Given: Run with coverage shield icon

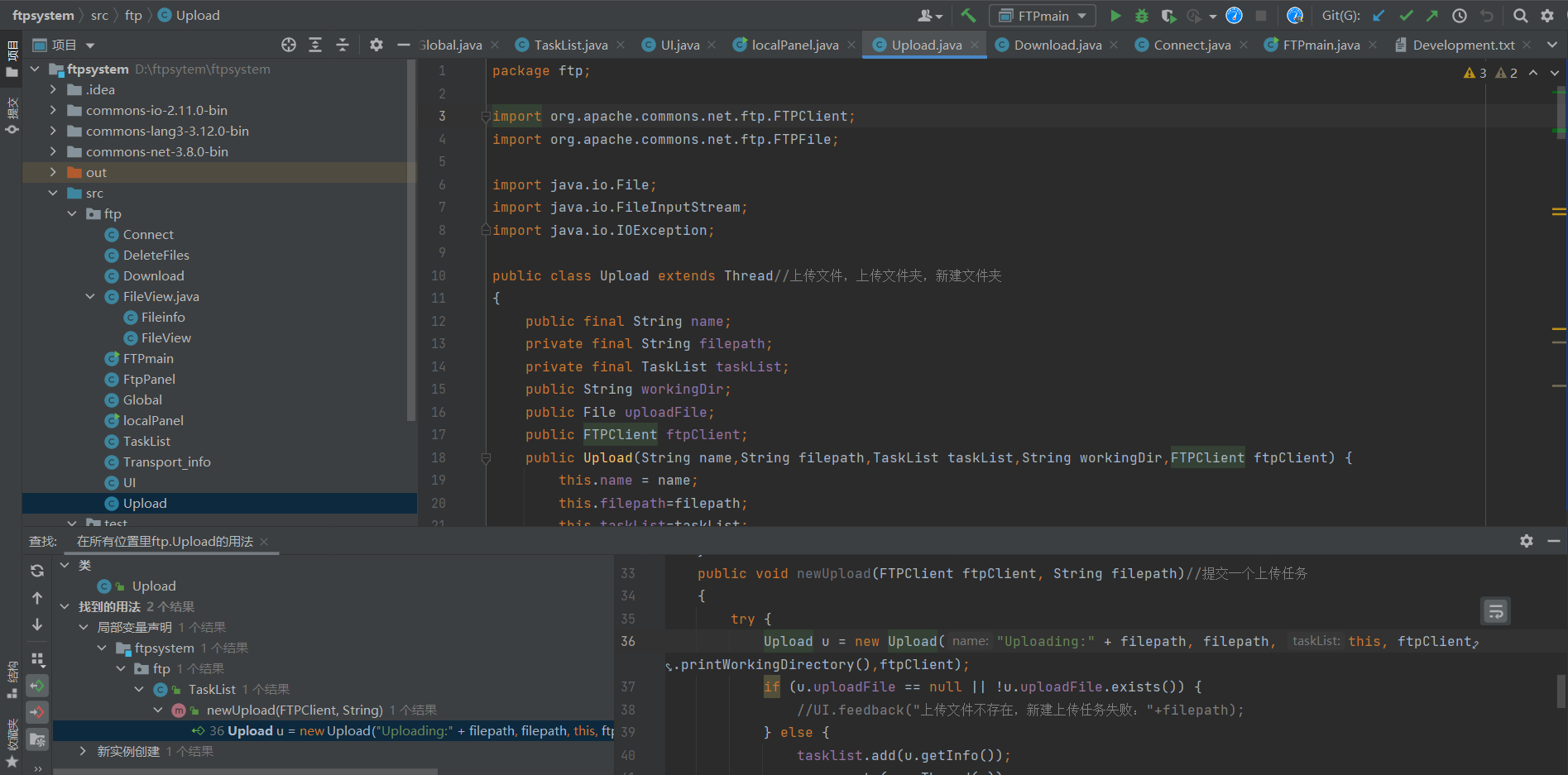Looking at the screenshot, I should point(1168,15).
